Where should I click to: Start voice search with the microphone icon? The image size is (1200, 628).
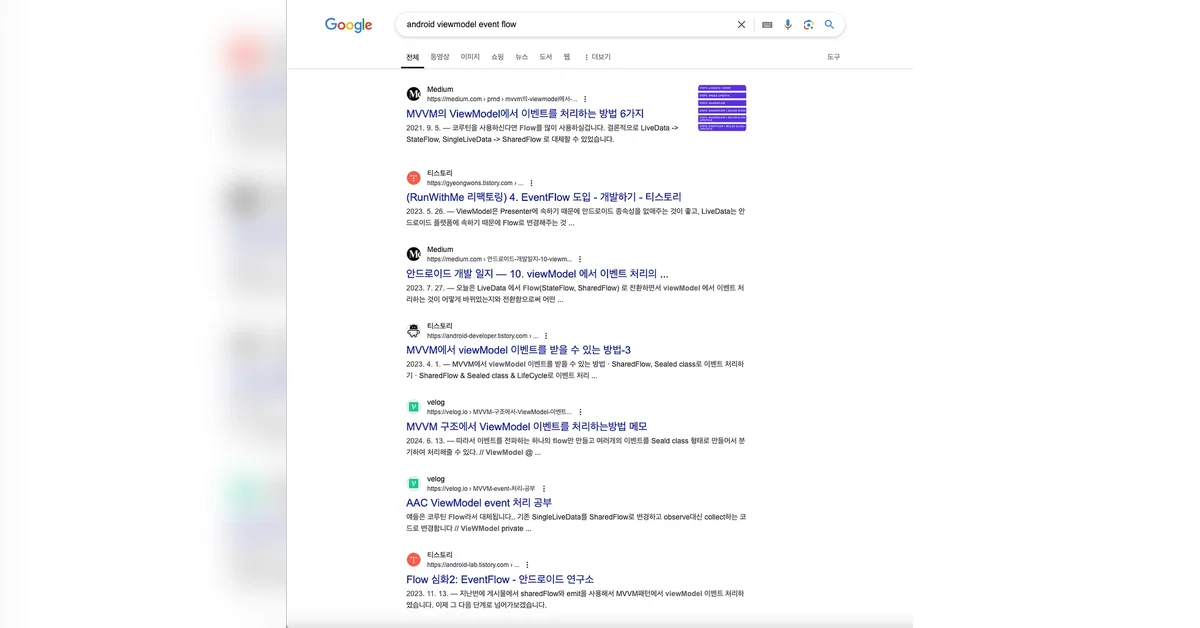click(788, 24)
